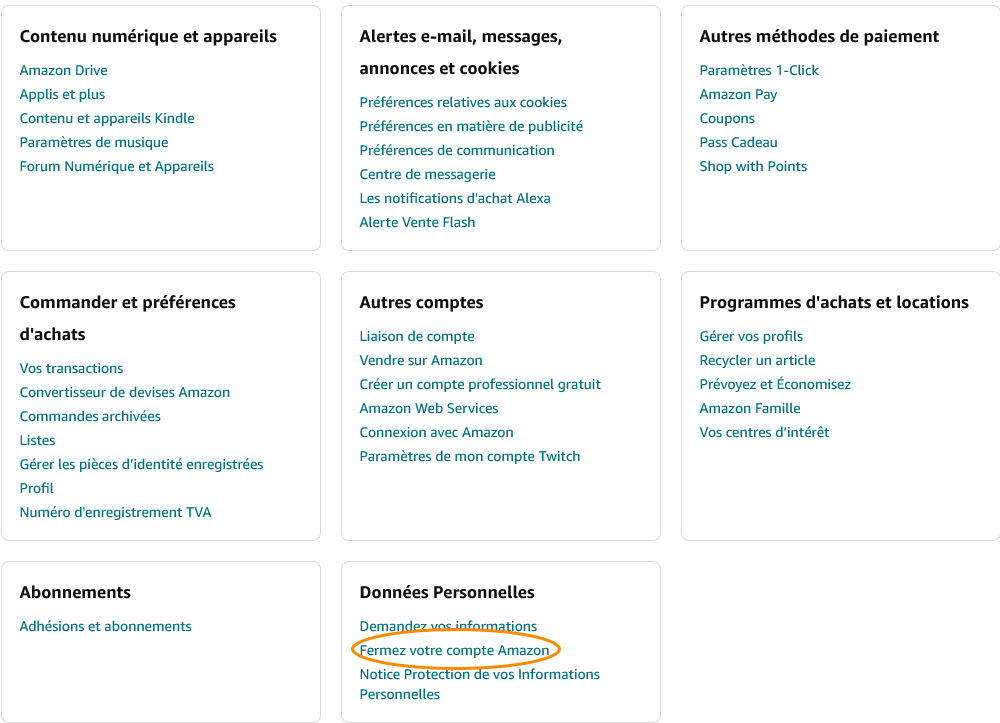Open Paramètres de musique
The image size is (1000, 723).
point(94,142)
